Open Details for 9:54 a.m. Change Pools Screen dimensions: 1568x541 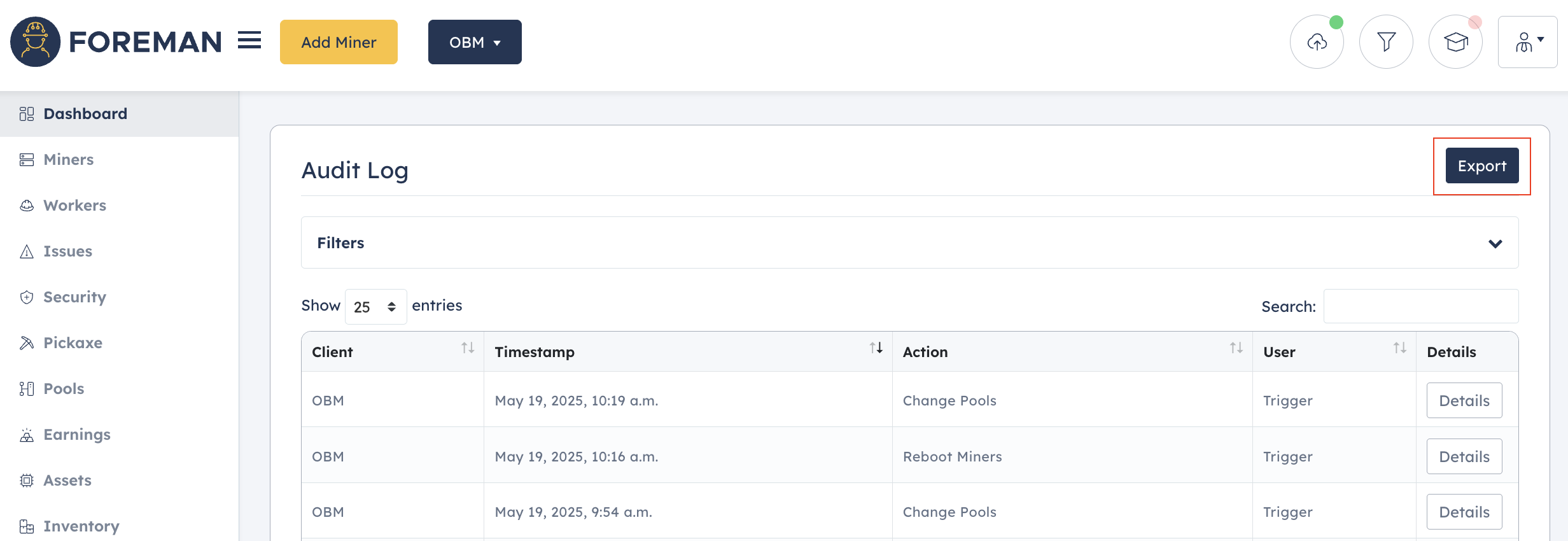pos(1464,512)
